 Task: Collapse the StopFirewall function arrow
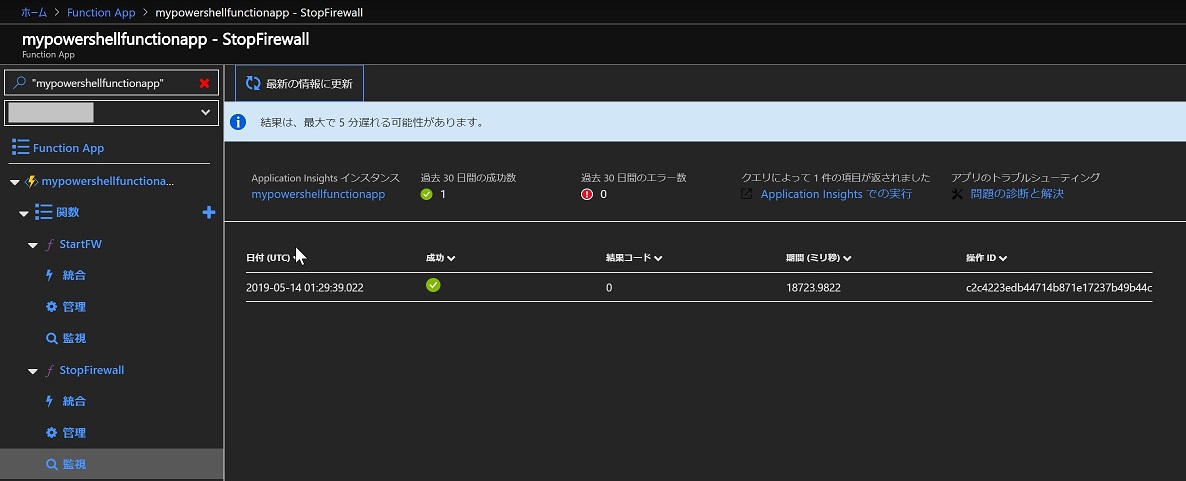33,371
